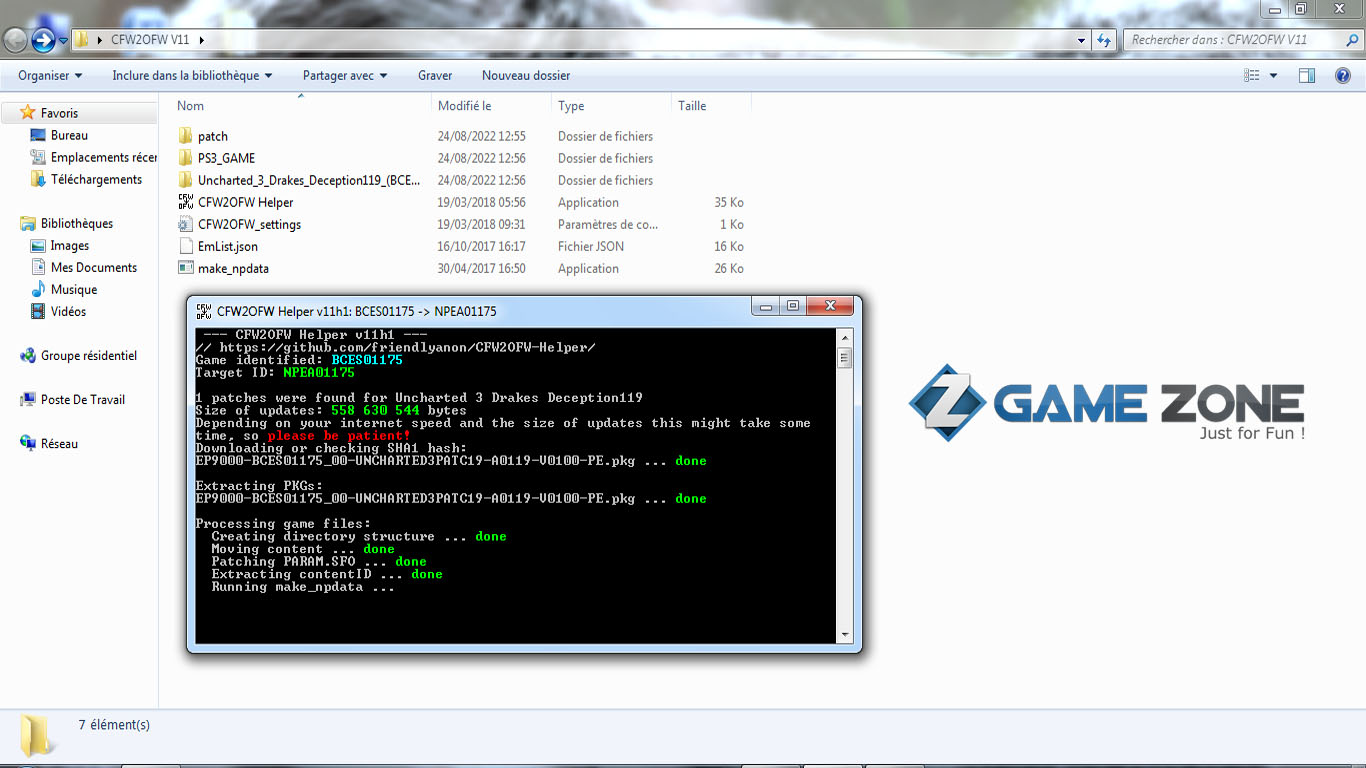Toggle the preview pane icon
This screenshot has width=1366, height=768.
1306,75
